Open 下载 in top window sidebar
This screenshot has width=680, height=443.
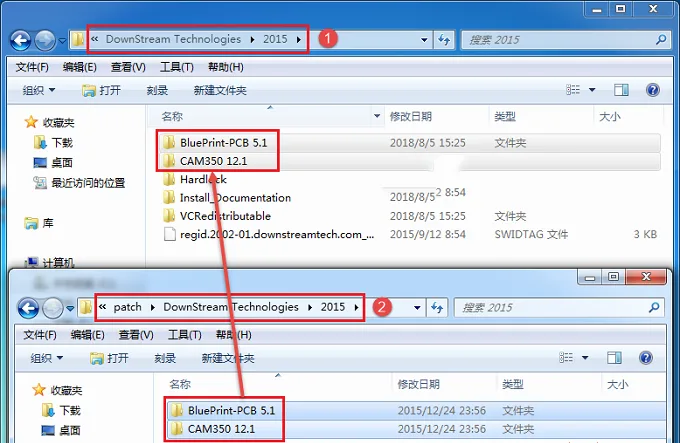(53, 143)
